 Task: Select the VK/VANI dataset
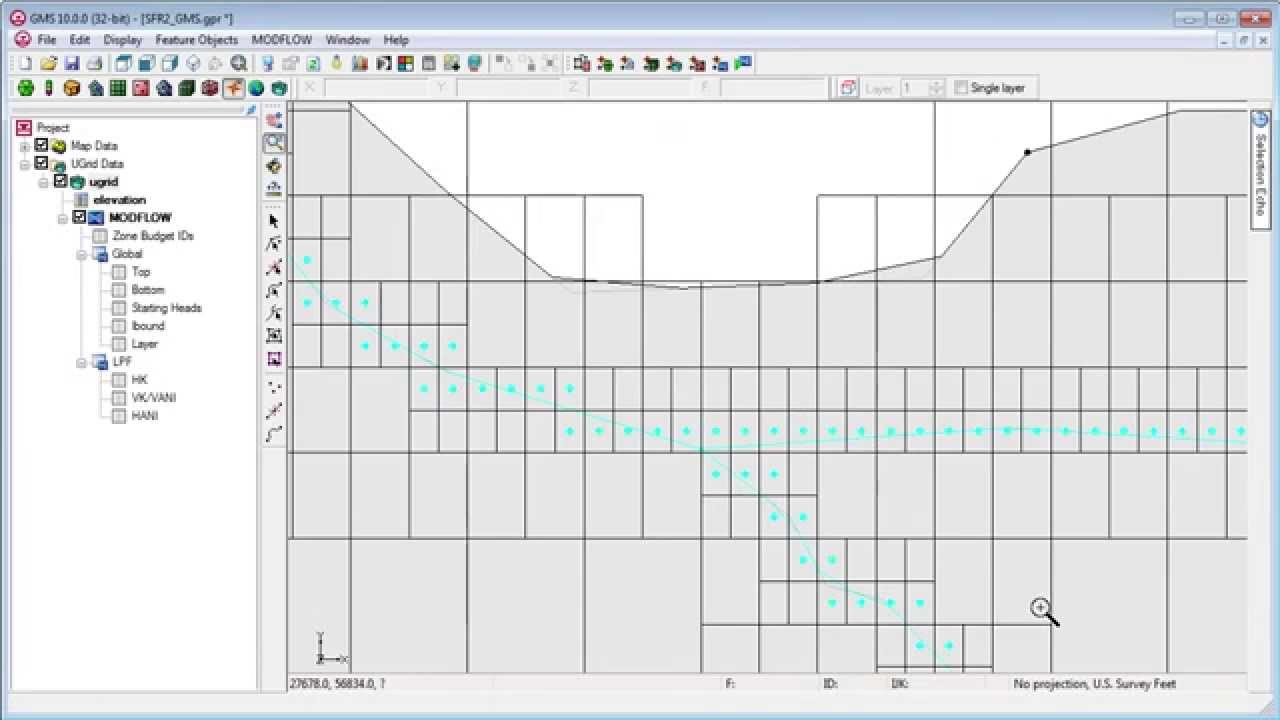[154, 398]
